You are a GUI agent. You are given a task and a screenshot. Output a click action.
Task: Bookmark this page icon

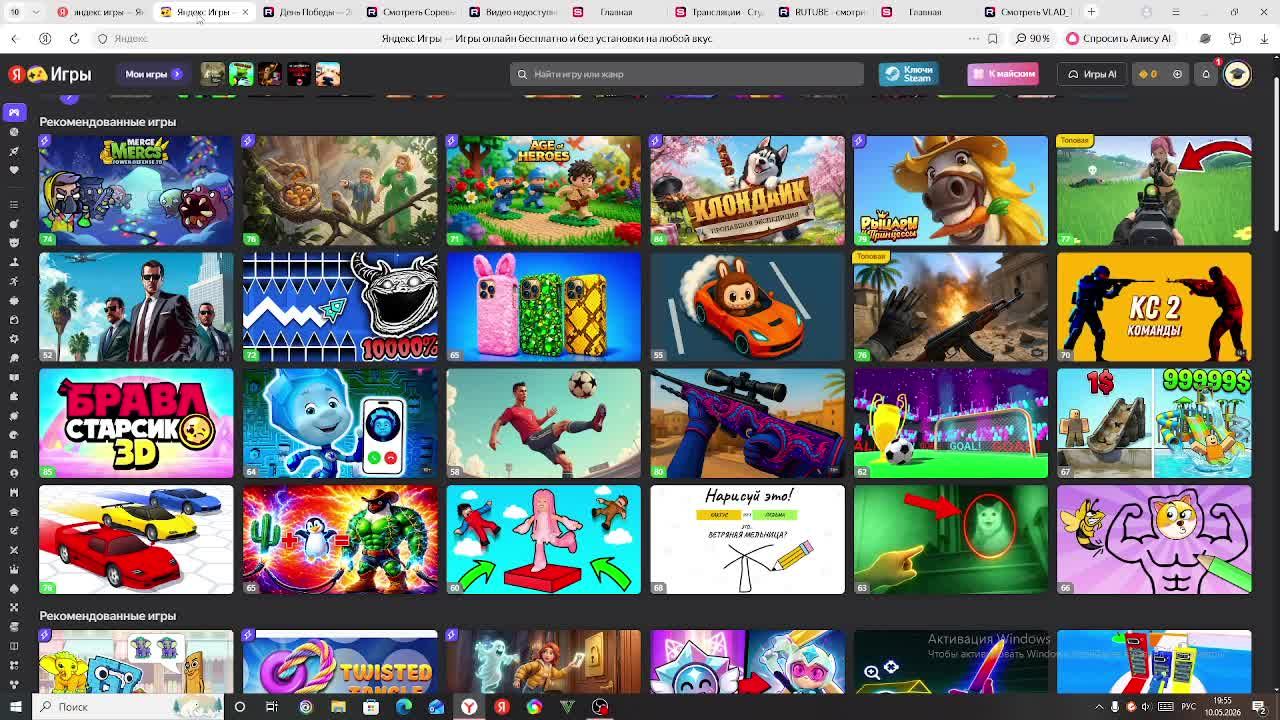click(992, 38)
